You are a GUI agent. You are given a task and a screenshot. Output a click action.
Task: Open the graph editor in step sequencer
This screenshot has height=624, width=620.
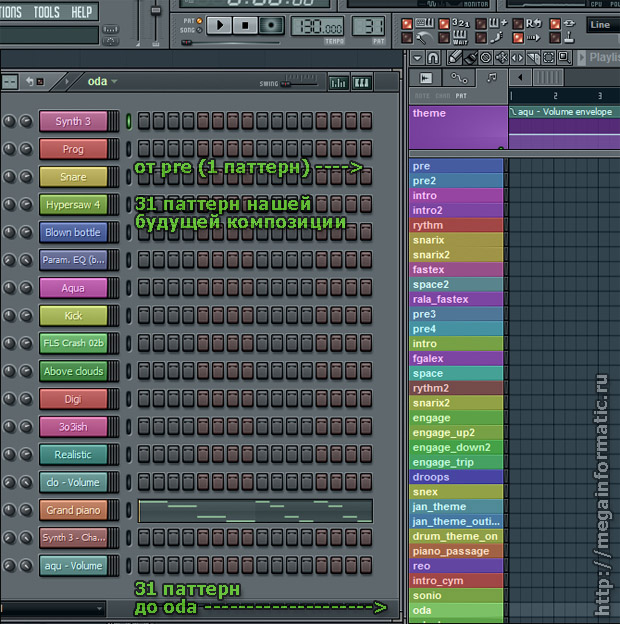click(x=338, y=83)
